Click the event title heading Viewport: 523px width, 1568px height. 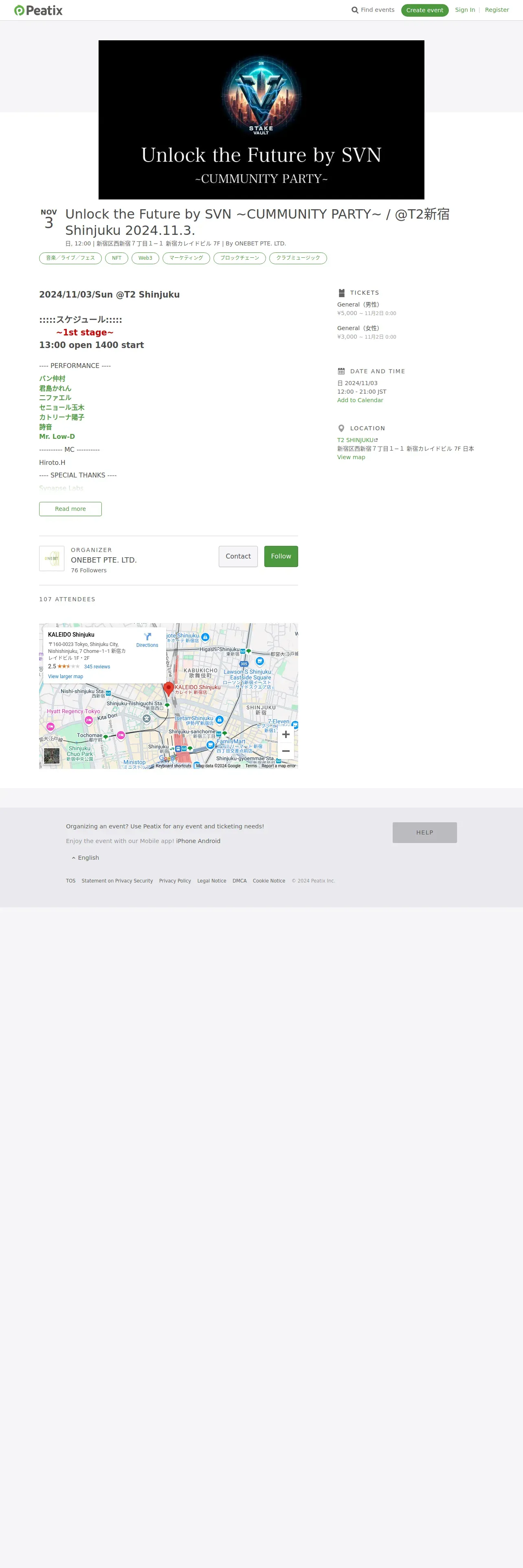coord(257,222)
